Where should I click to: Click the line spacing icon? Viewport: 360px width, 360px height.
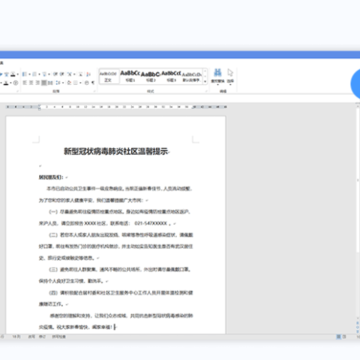[x=57, y=83]
